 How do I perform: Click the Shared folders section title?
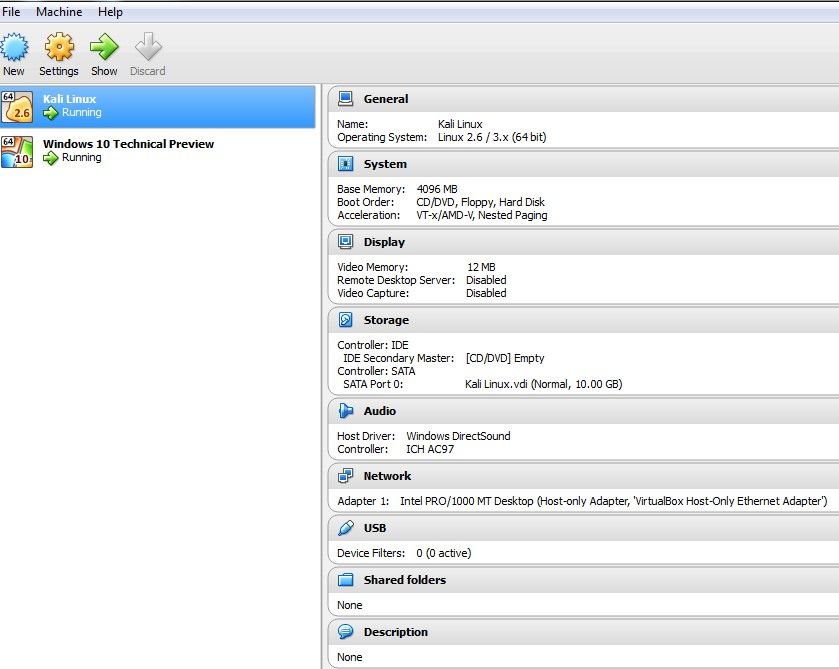405,580
